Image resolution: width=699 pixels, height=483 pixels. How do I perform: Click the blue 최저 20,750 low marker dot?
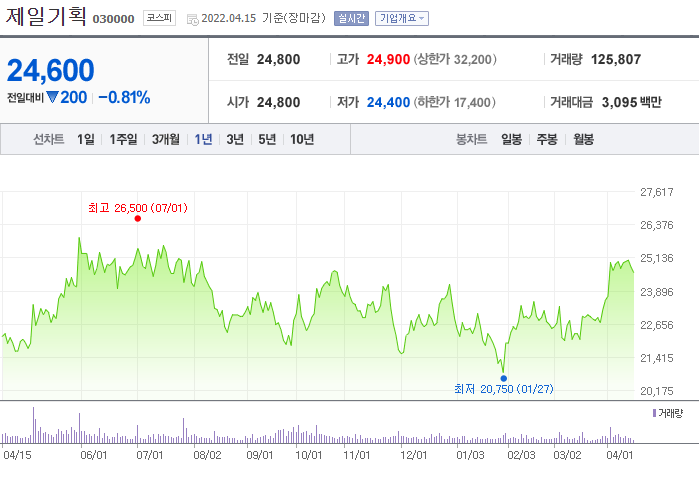click(504, 379)
